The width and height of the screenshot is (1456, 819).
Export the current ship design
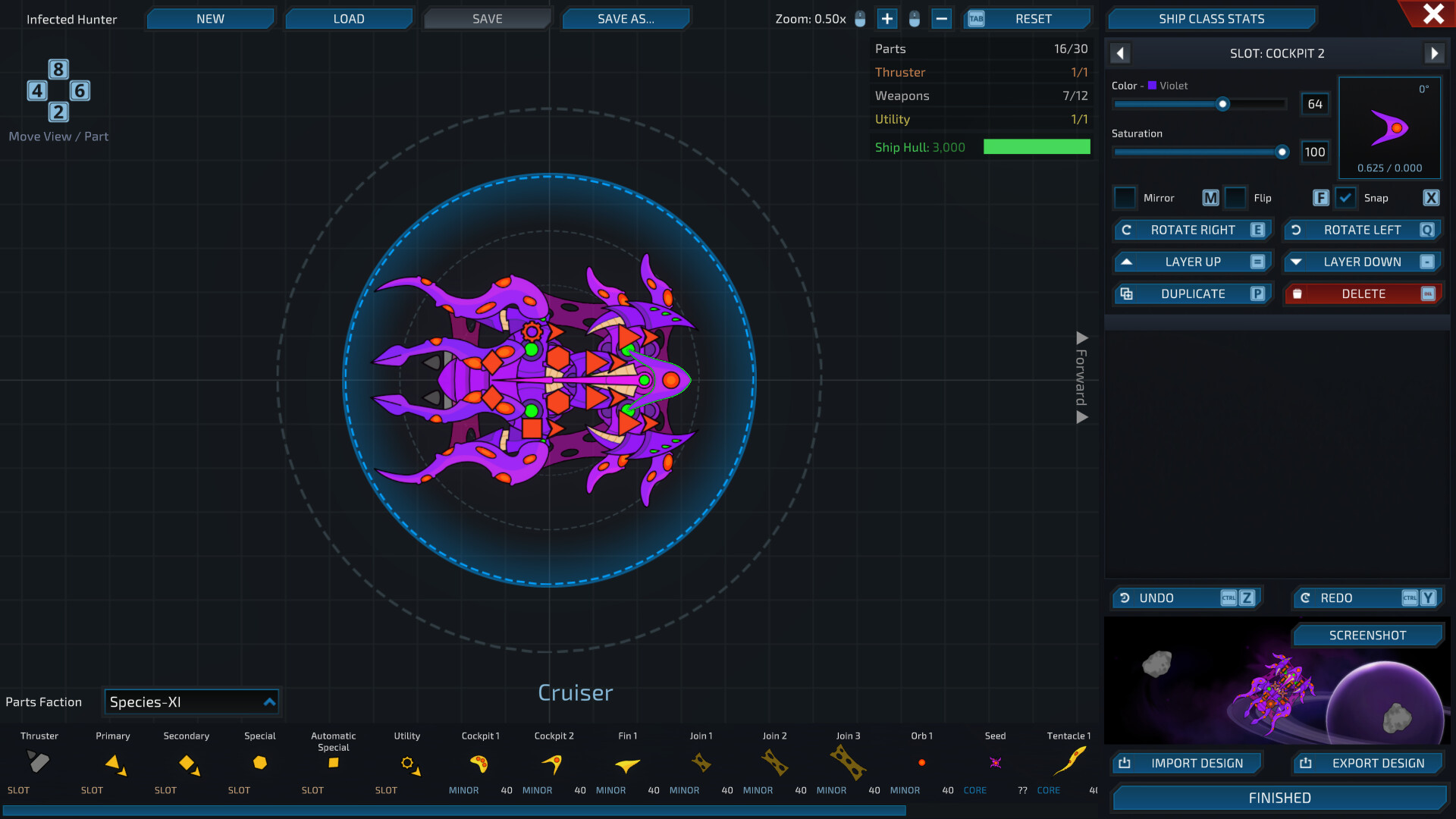point(1367,763)
